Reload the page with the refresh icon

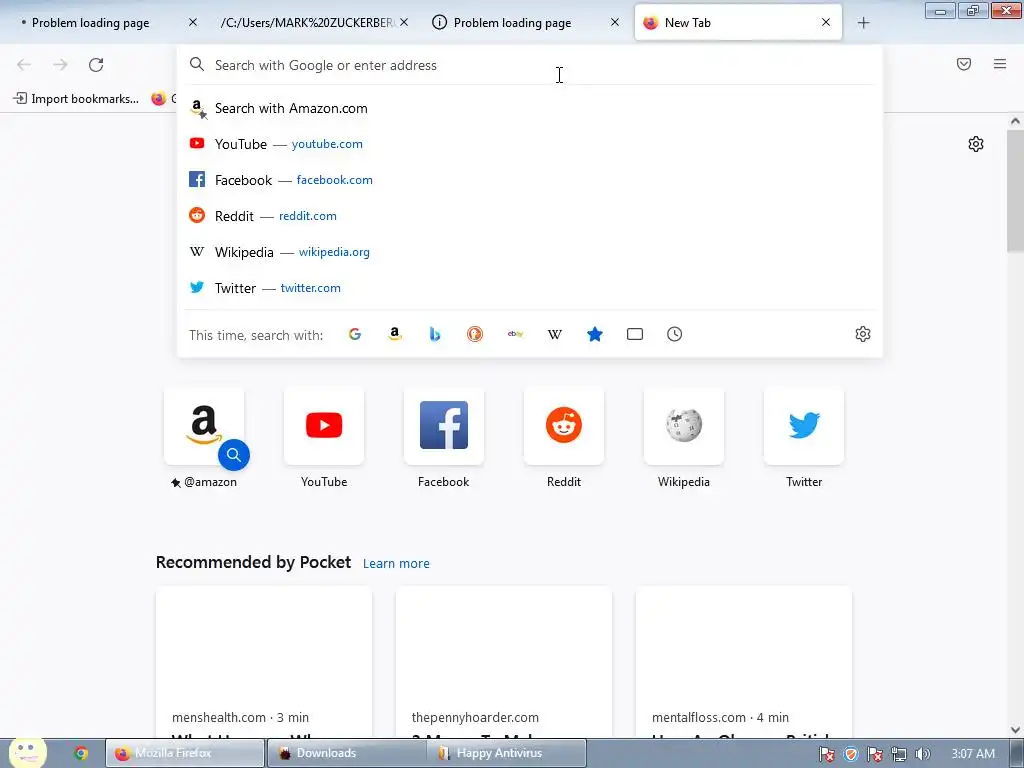tap(96, 65)
